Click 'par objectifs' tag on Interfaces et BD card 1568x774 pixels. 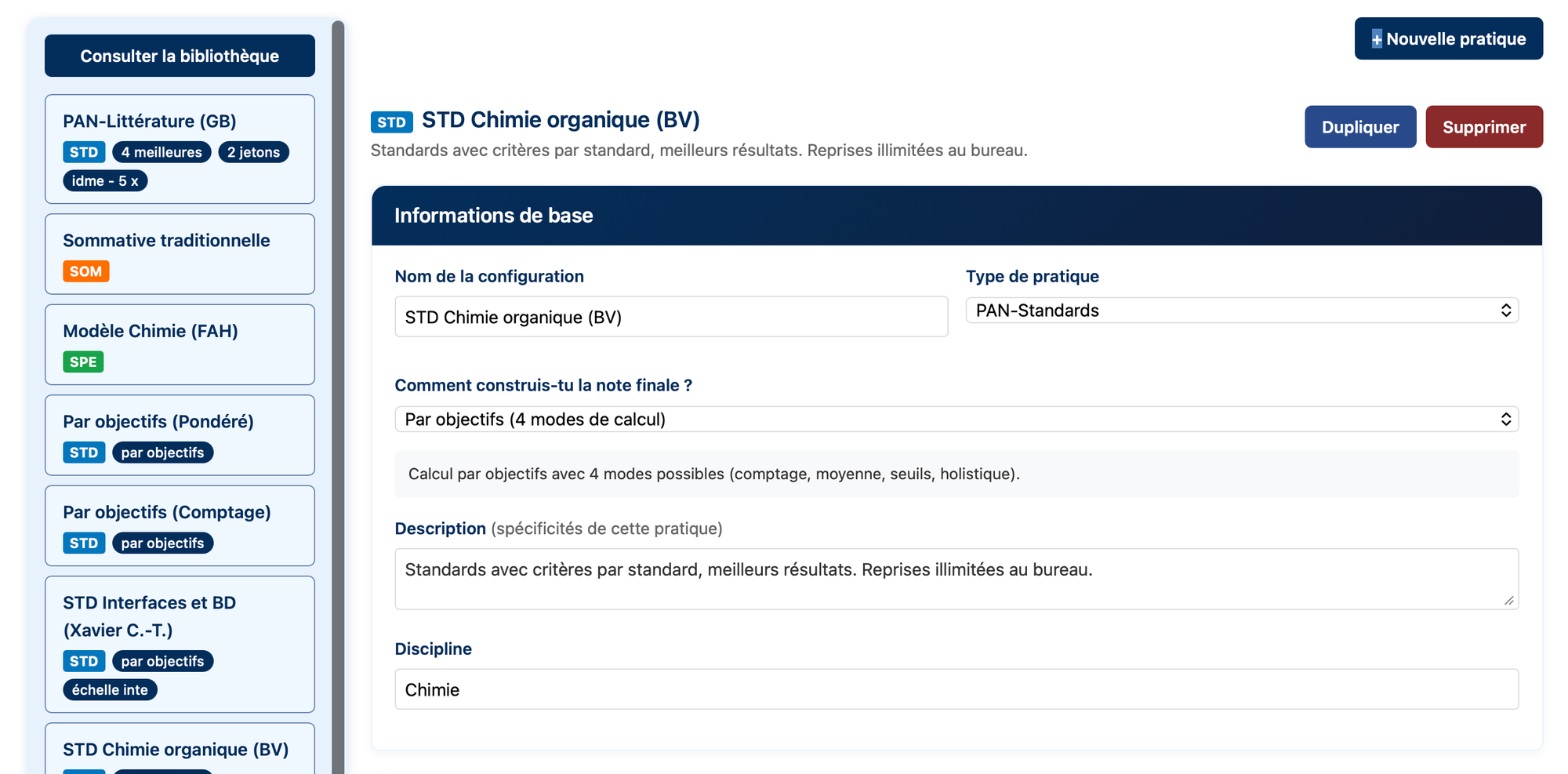coord(162,661)
